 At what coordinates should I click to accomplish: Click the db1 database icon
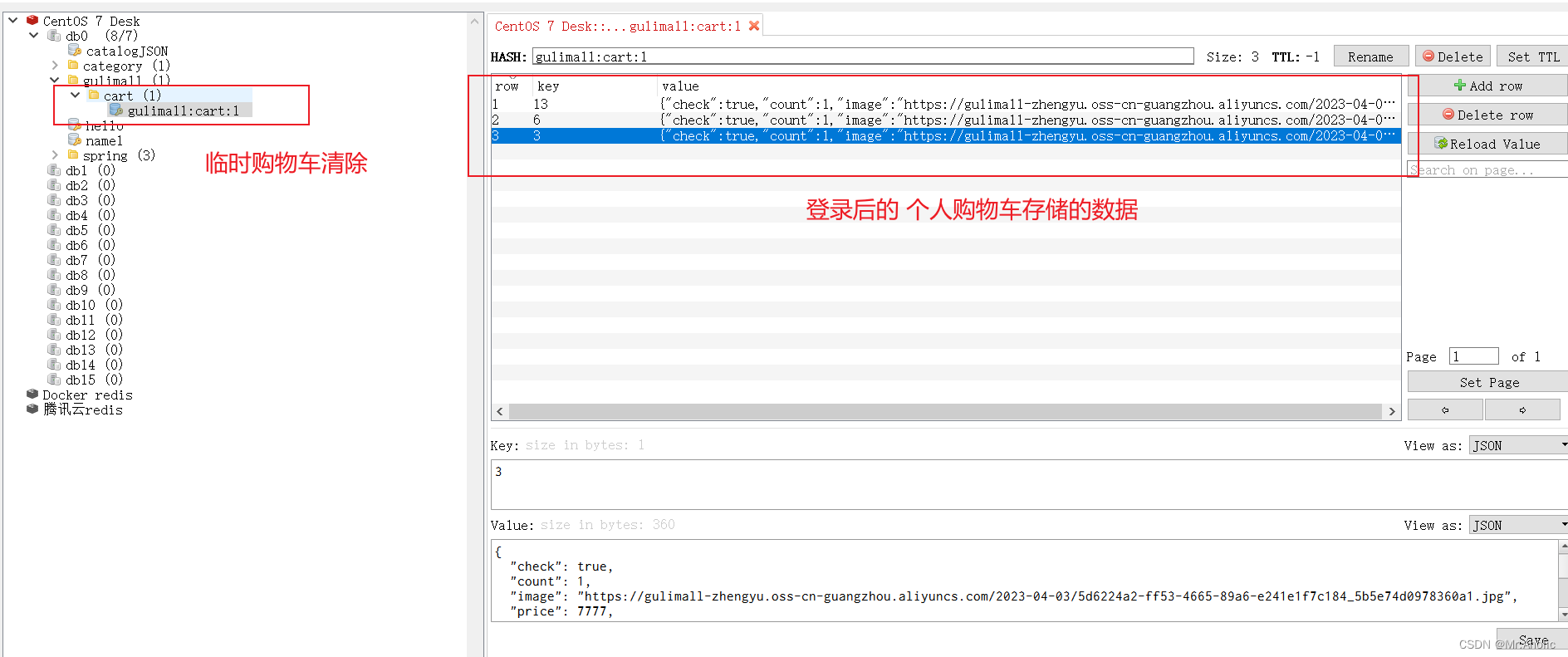point(54,170)
